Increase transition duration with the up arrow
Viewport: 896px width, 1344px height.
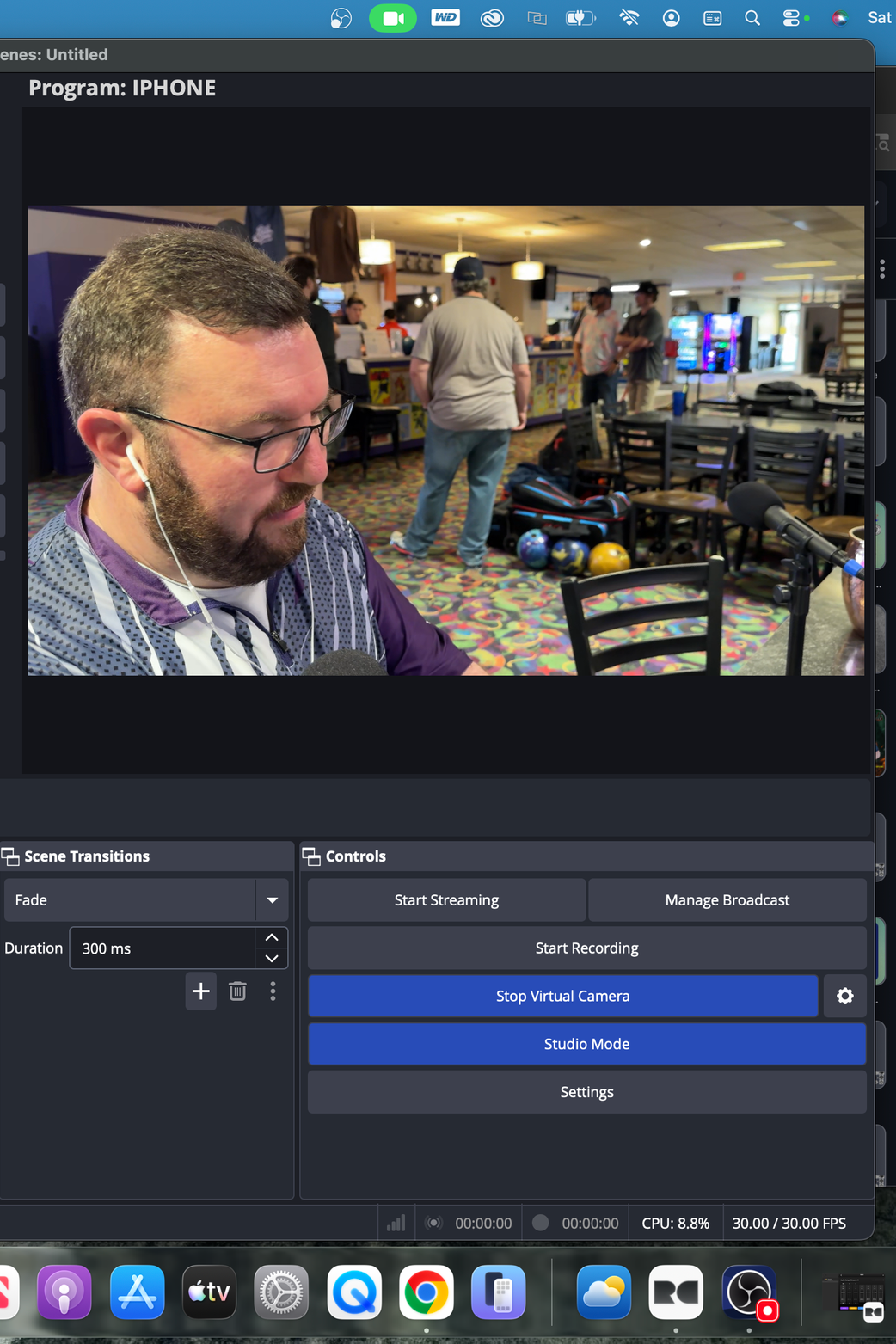(271, 937)
